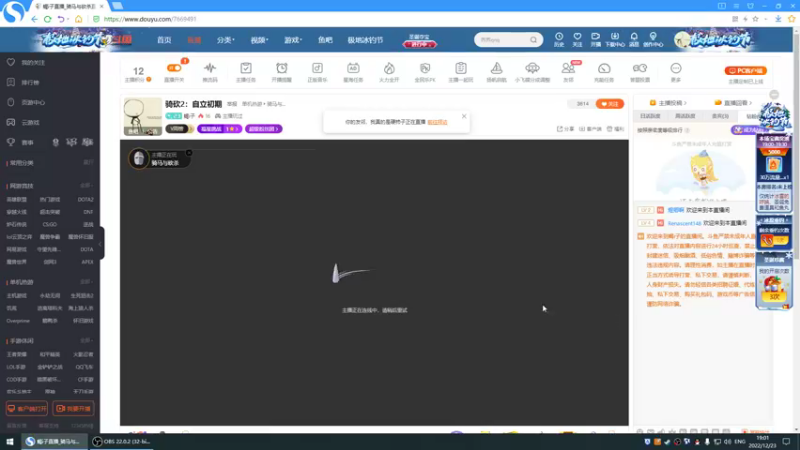This screenshot has width=800, height=450.
Task: Expand the 视频 dropdown in navigation
Action: coord(259,40)
